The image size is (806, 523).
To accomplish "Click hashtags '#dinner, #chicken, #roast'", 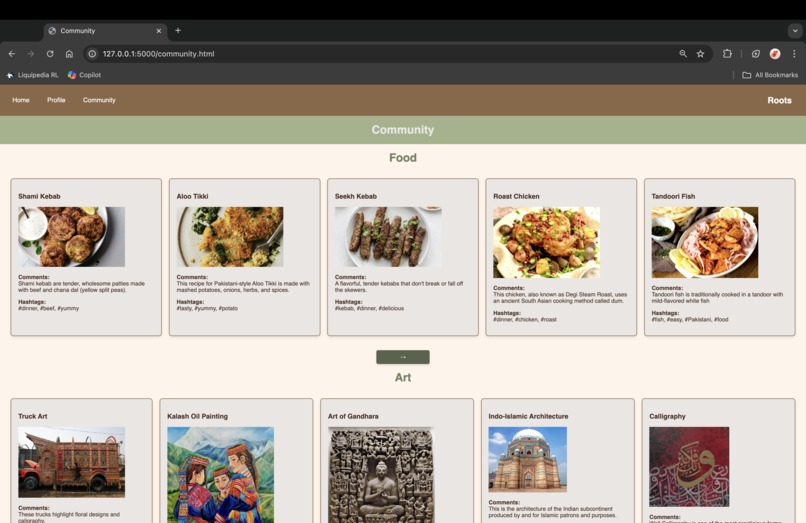I will click(x=525, y=319).
